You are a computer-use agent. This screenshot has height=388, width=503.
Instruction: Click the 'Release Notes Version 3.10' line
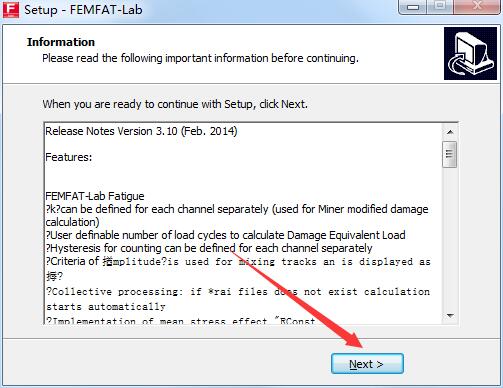click(x=141, y=131)
